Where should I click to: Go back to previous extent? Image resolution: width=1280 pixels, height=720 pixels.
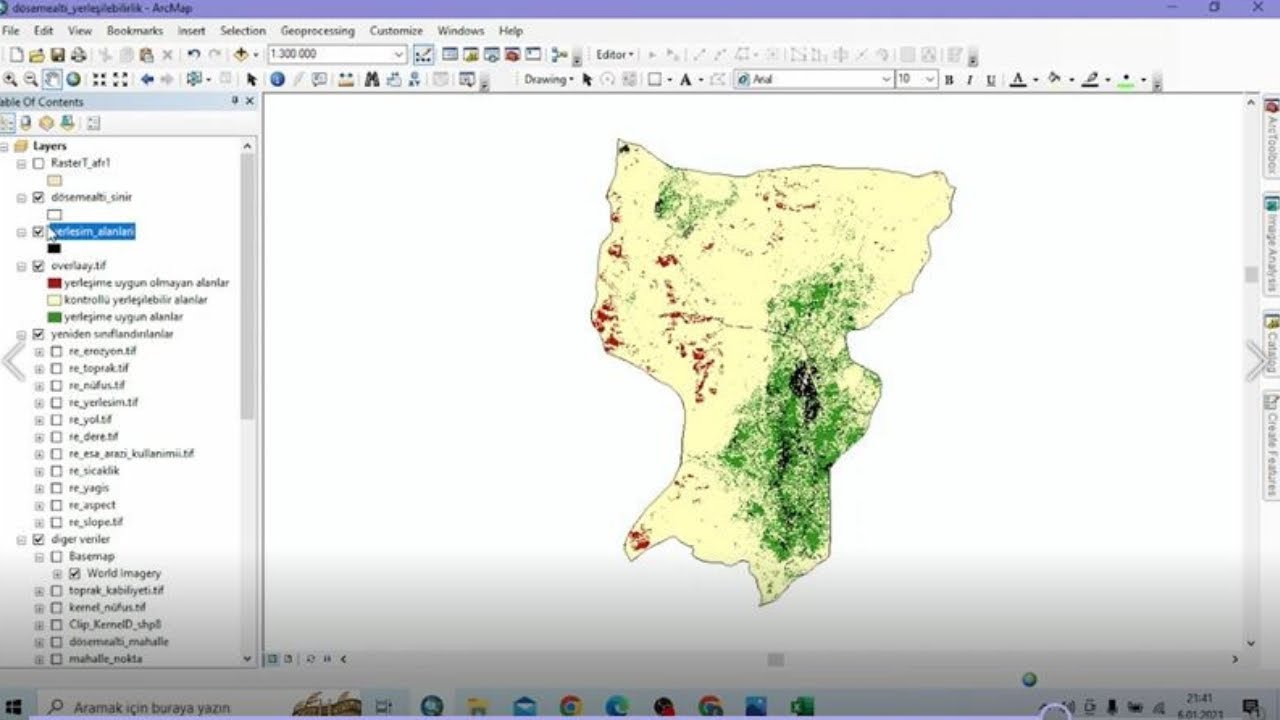coord(147,80)
